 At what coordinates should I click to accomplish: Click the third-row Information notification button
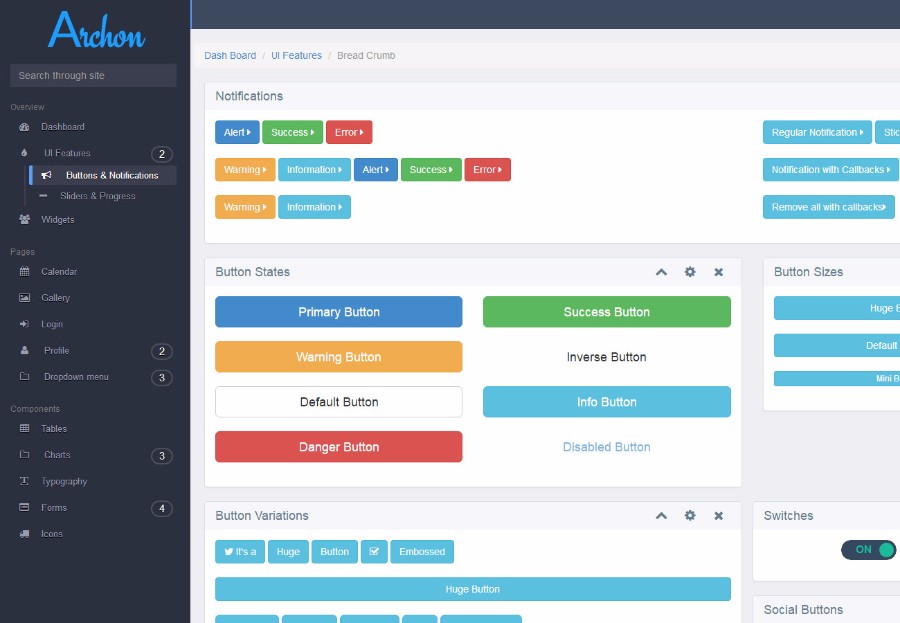click(x=315, y=207)
